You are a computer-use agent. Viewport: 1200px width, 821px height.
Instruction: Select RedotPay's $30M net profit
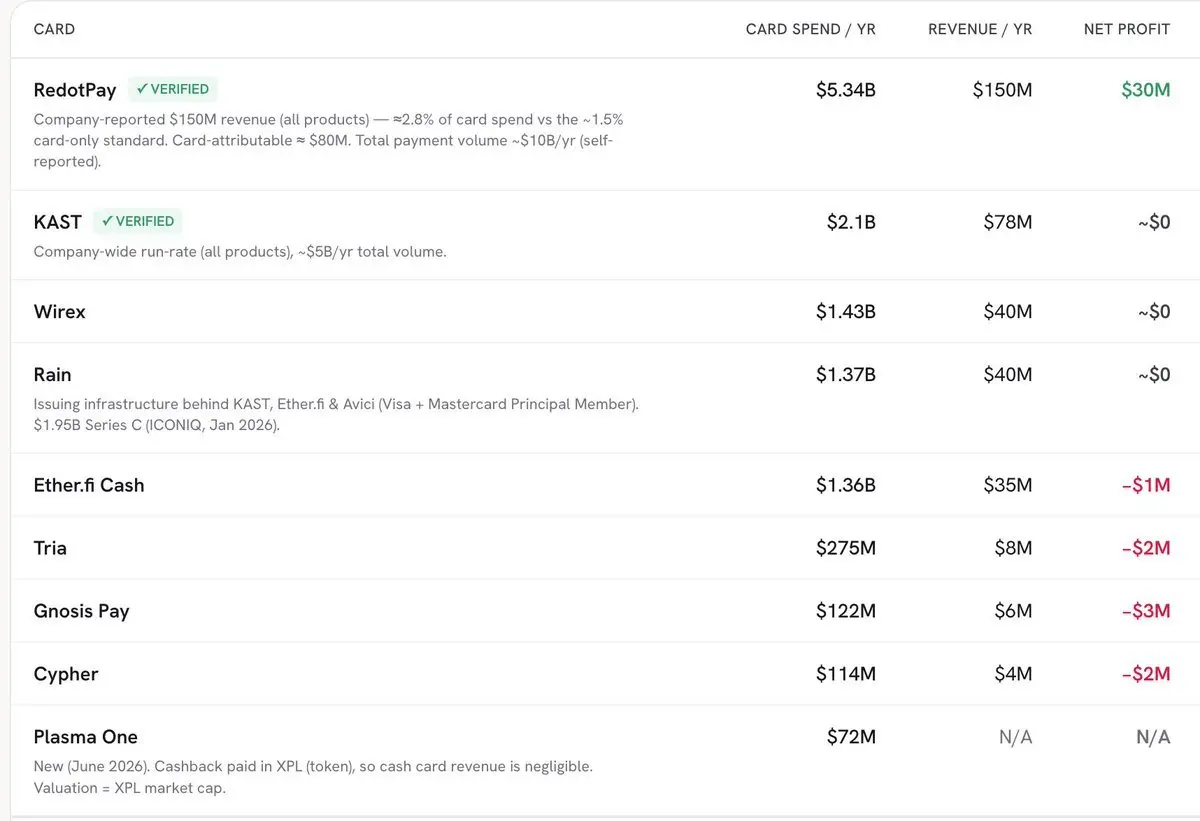pos(1146,90)
